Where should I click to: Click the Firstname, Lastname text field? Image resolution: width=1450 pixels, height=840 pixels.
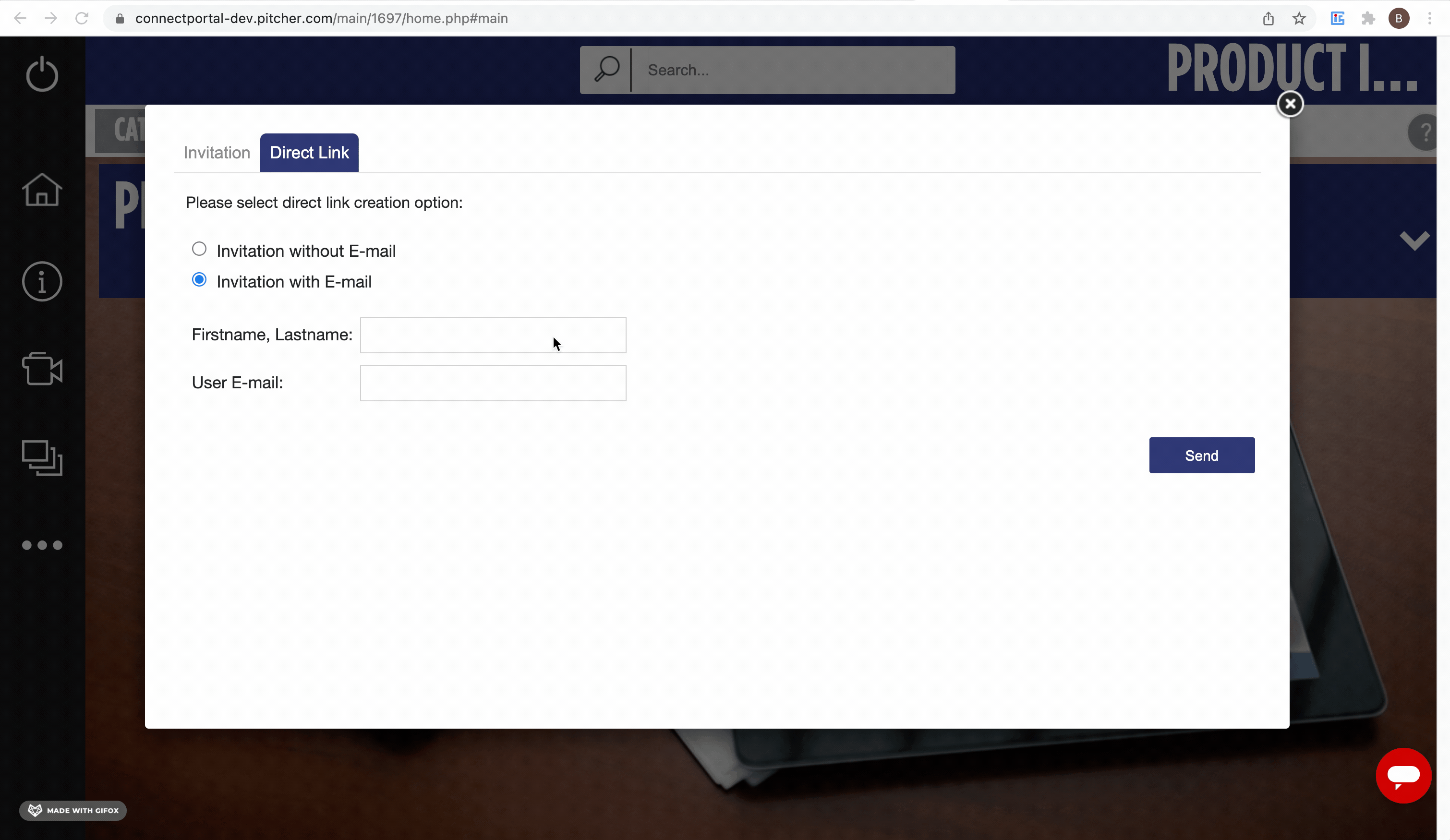pyautogui.click(x=493, y=335)
